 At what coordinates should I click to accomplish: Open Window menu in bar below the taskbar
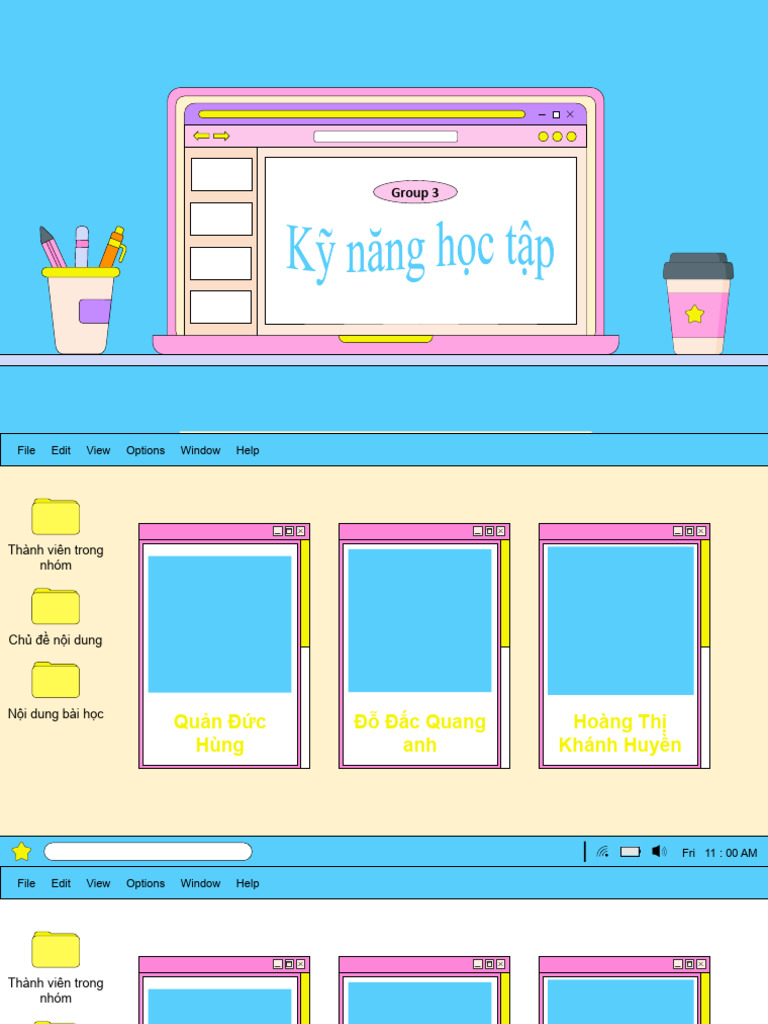pos(200,884)
